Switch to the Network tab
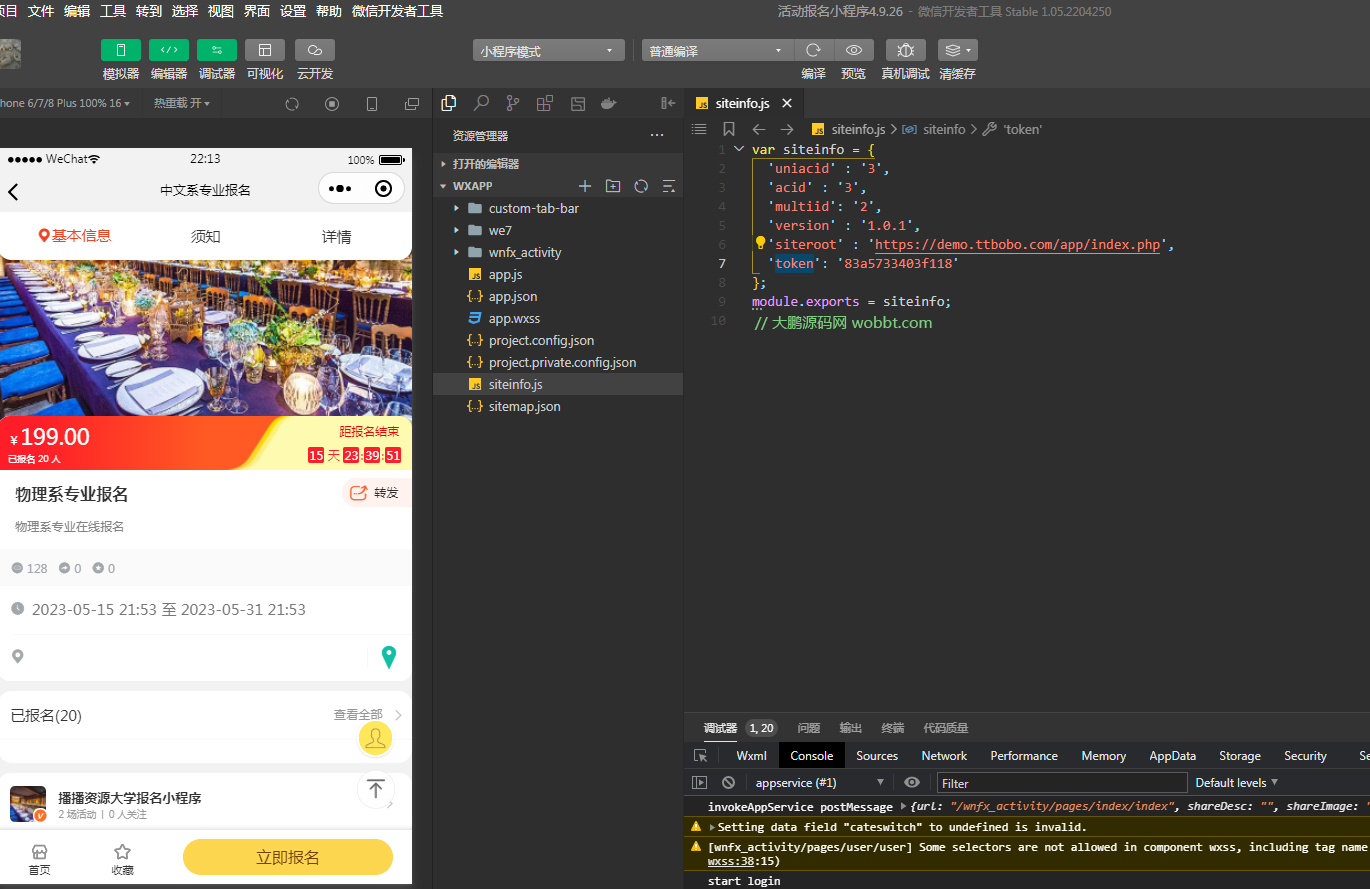The height and width of the screenshot is (889, 1370). click(x=943, y=755)
